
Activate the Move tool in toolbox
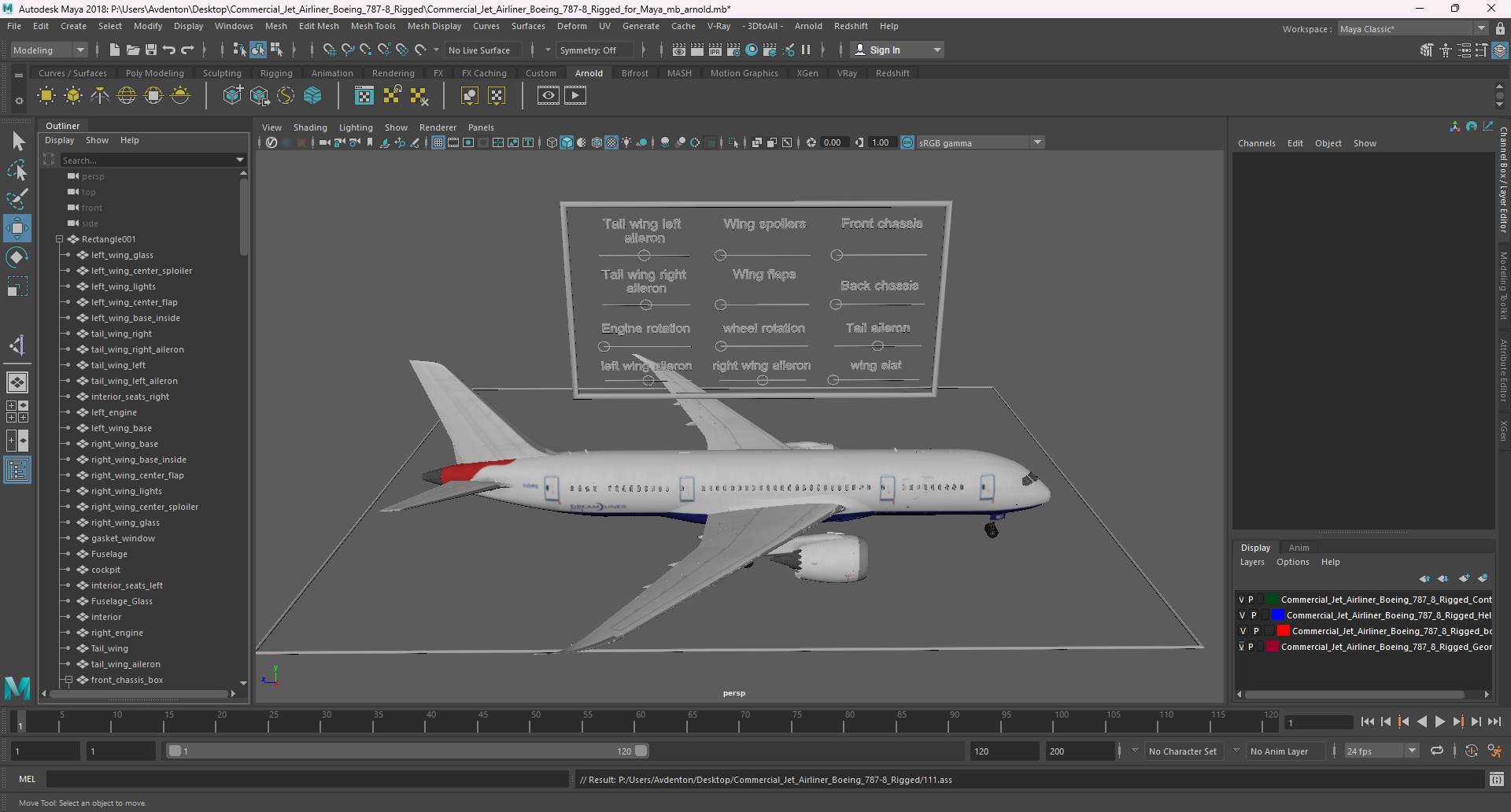[x=17, y=228]
